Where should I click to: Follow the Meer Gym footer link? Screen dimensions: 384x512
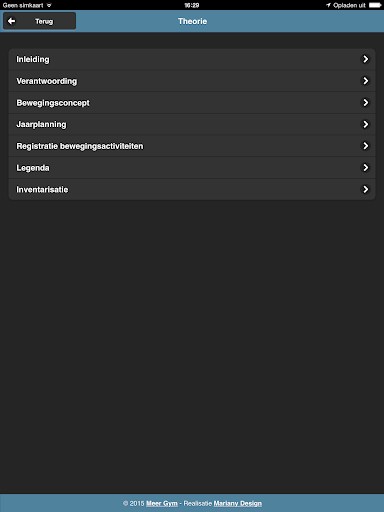coord(162,503)
